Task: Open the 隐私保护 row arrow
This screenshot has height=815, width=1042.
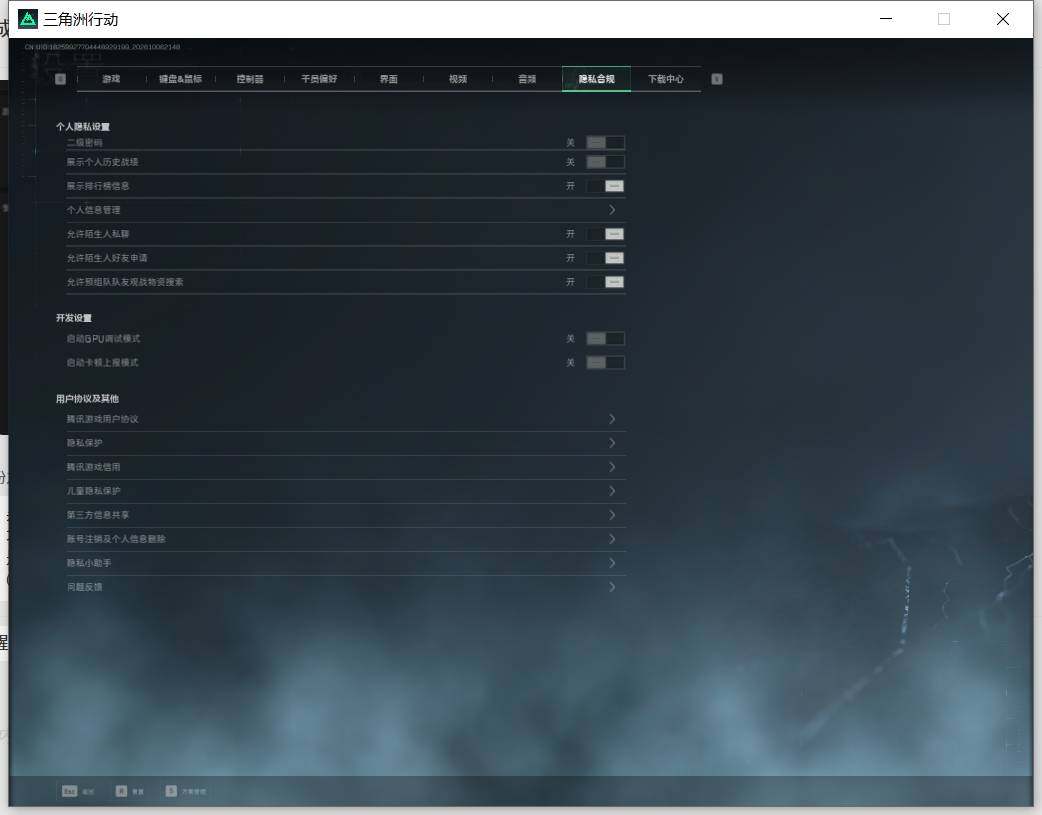Action: point(612,443)
